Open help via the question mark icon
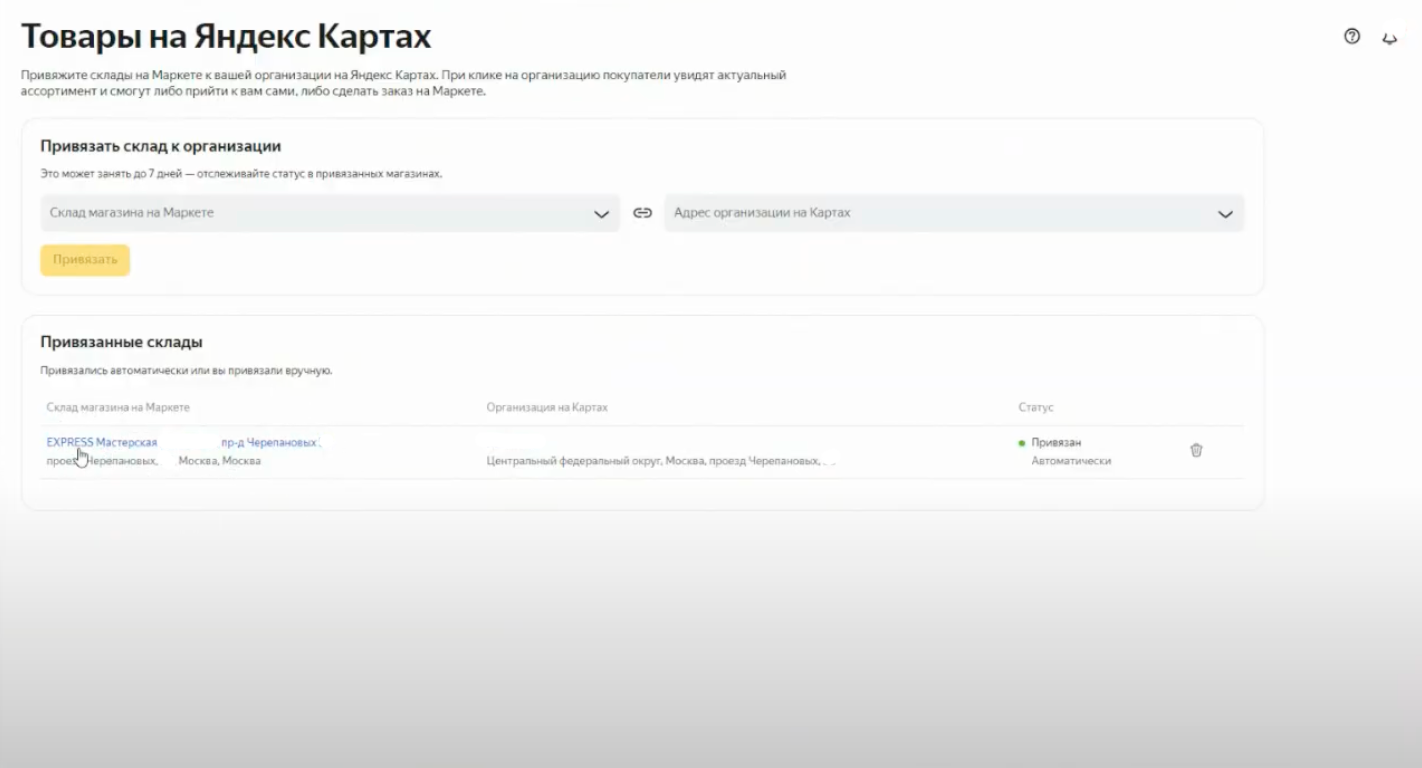 tap(1352, 37)
